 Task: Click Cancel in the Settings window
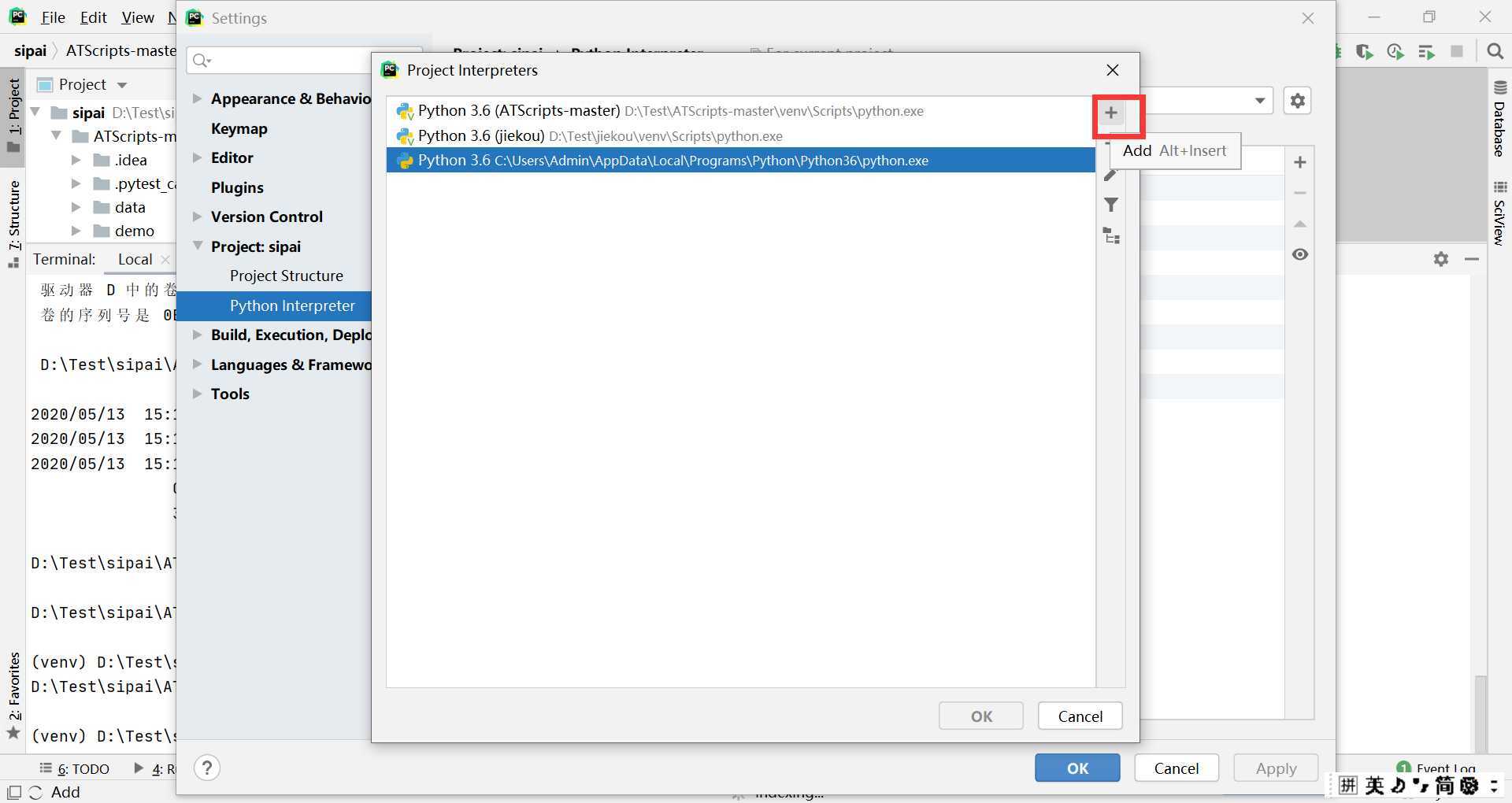1177,768
